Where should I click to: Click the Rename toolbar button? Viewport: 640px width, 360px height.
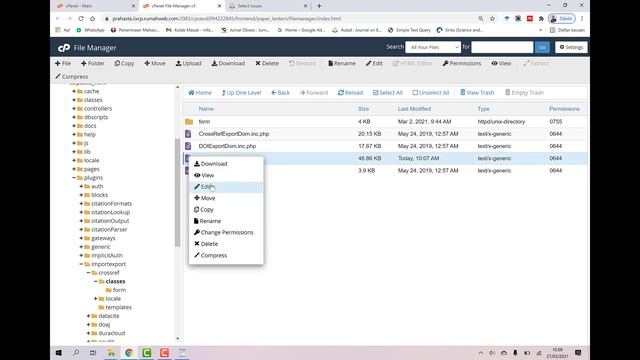342,63
